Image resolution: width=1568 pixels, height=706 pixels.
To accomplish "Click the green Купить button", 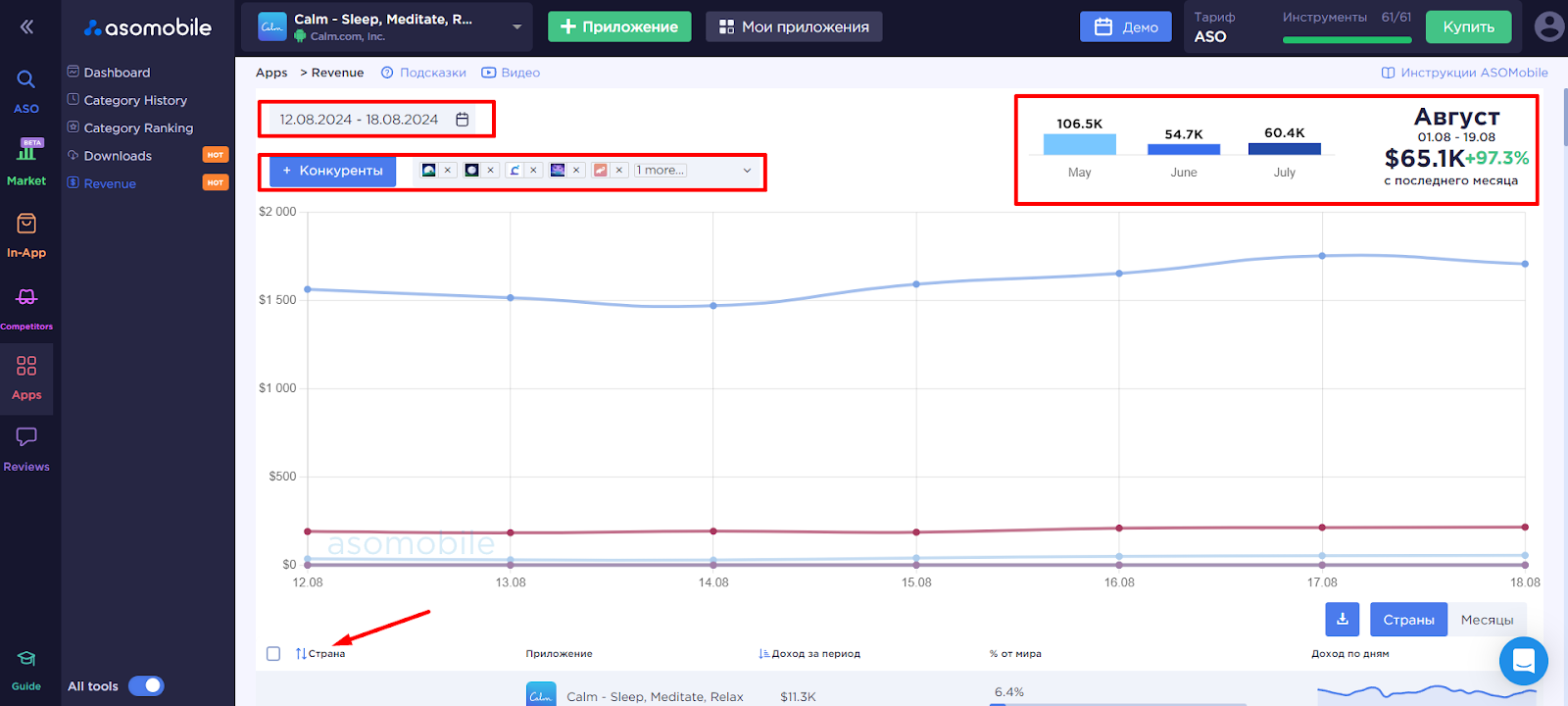I will pyautogui.click(x=1468, y=26).
